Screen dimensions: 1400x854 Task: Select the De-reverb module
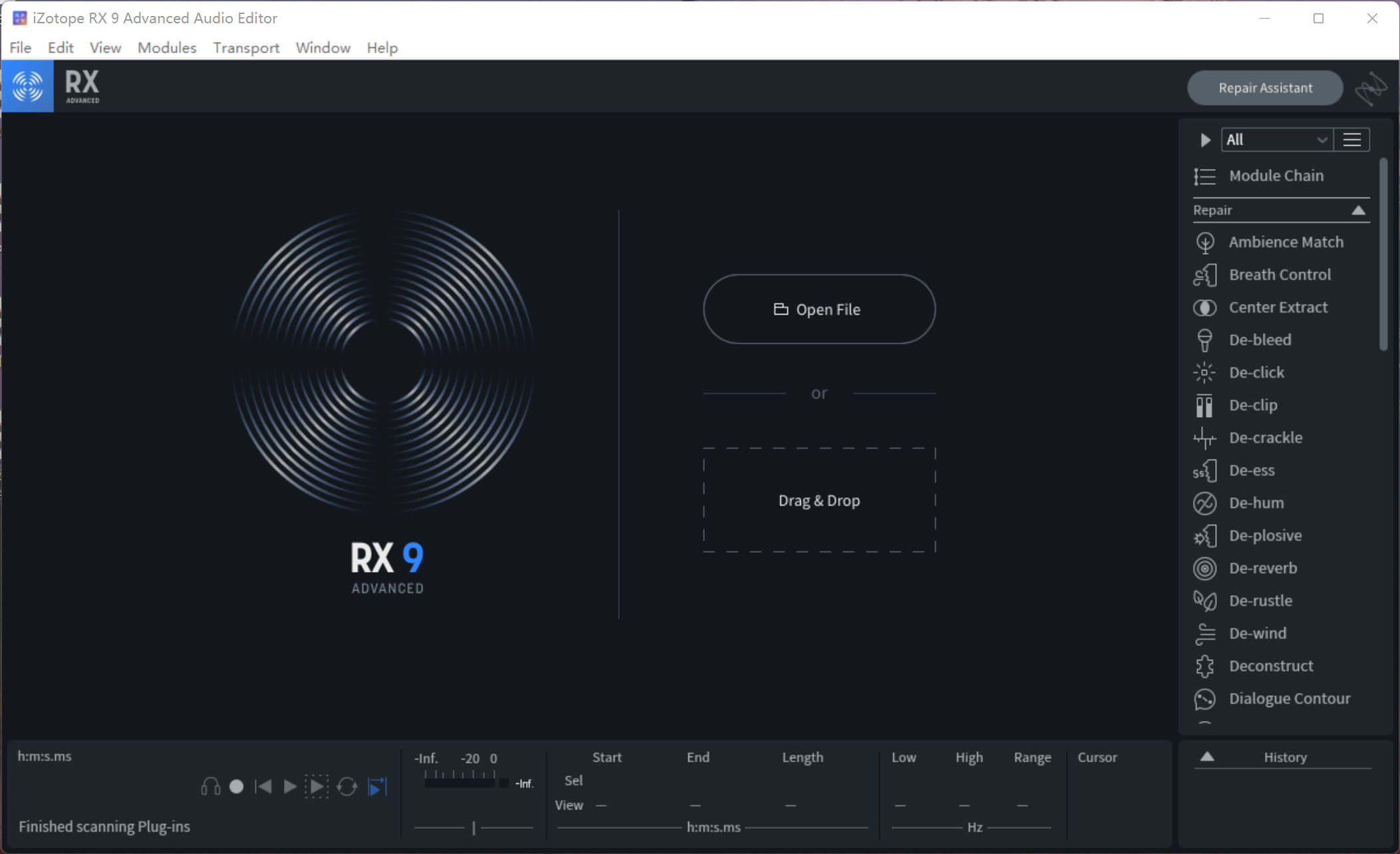(1262, 568)
